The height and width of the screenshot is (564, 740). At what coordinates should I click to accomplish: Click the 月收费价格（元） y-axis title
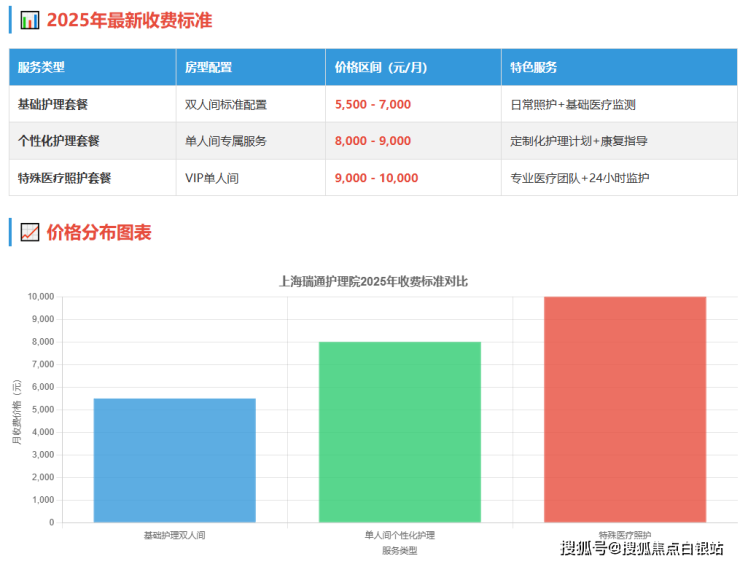16,410
